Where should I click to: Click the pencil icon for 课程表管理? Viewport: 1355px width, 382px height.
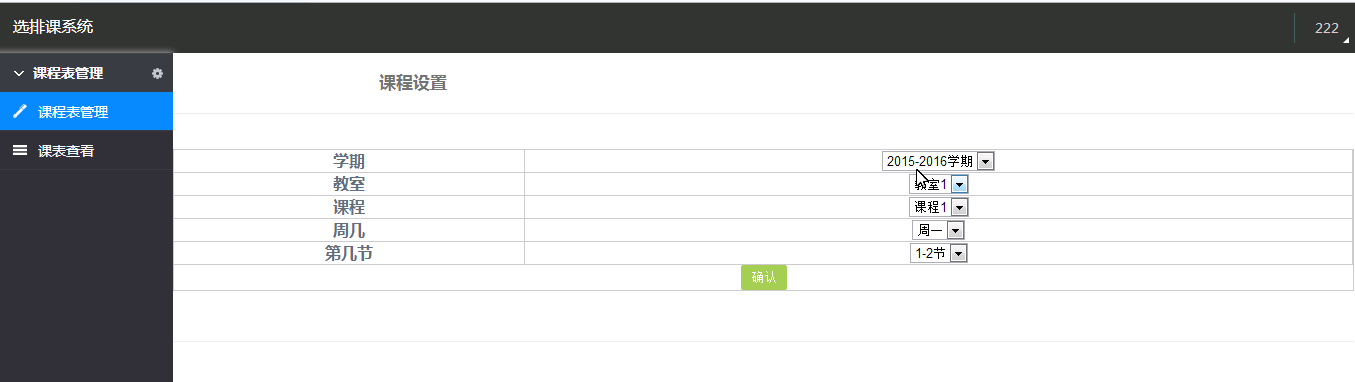point(19,112)
